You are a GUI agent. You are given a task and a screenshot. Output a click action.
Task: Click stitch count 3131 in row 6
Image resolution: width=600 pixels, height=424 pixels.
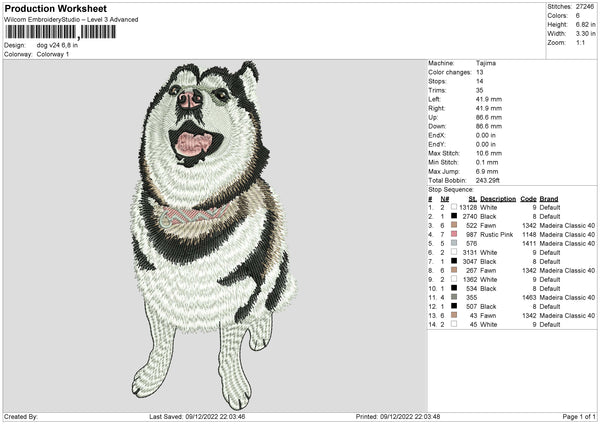(470, 253)
